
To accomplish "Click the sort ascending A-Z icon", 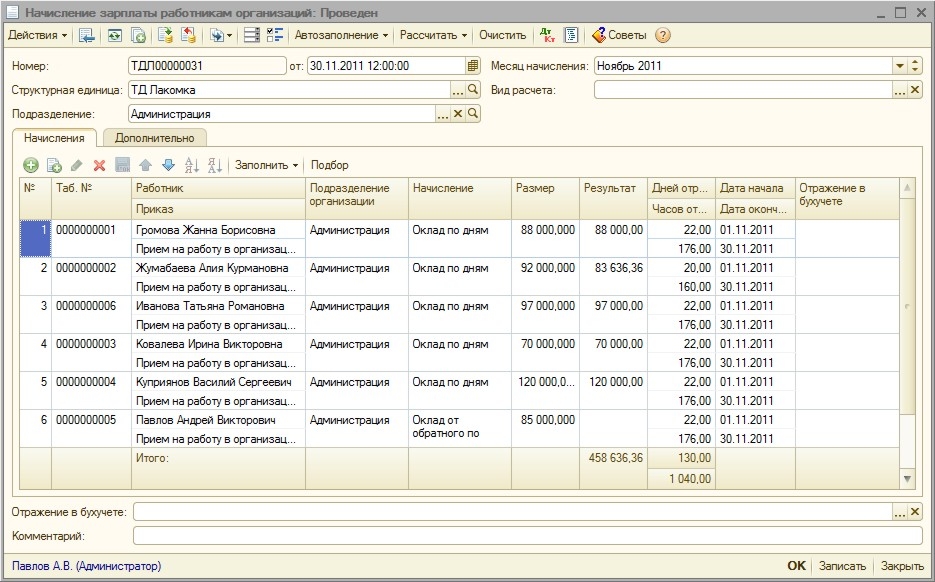I will coord(192,165).
